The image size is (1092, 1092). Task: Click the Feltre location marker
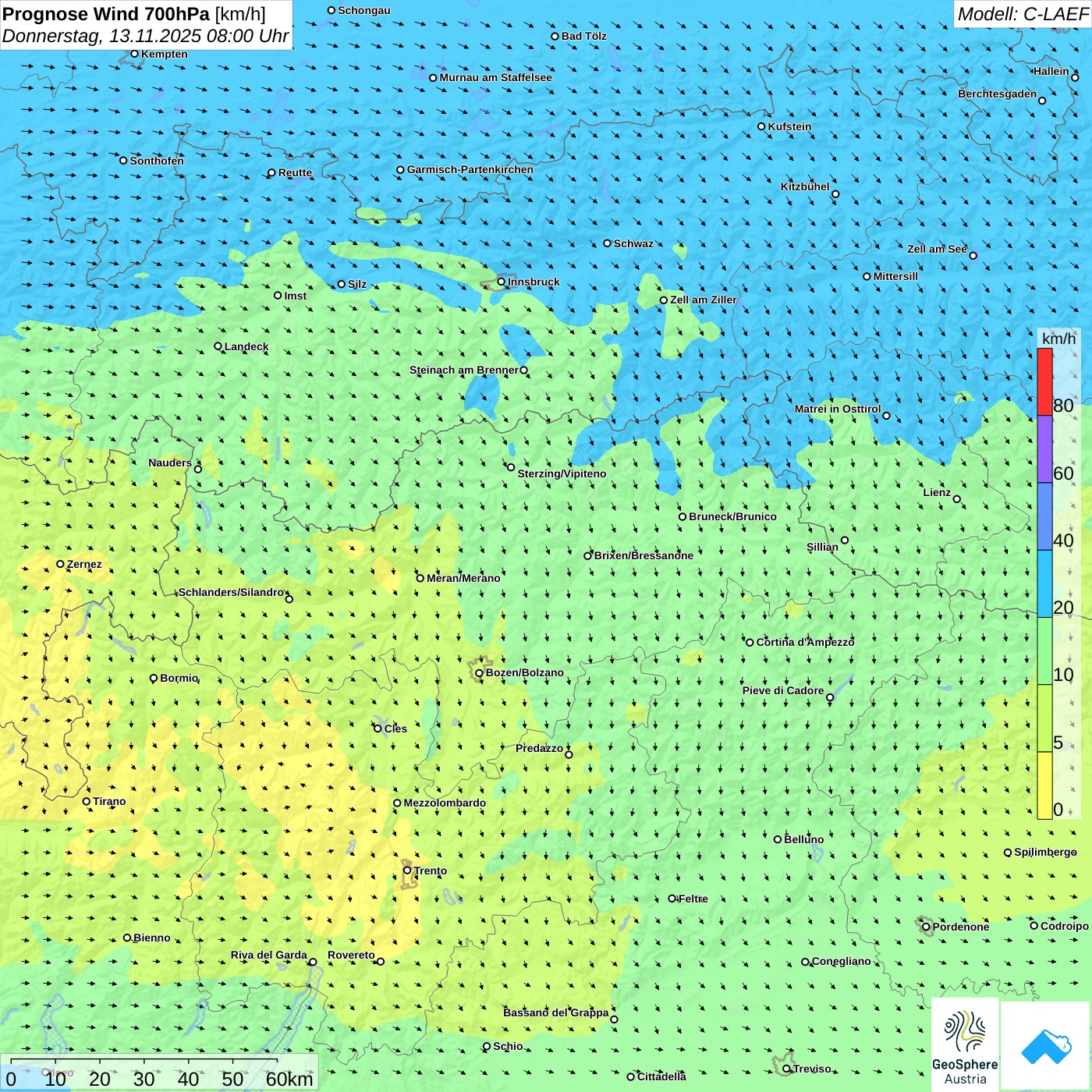click(672, 899)
